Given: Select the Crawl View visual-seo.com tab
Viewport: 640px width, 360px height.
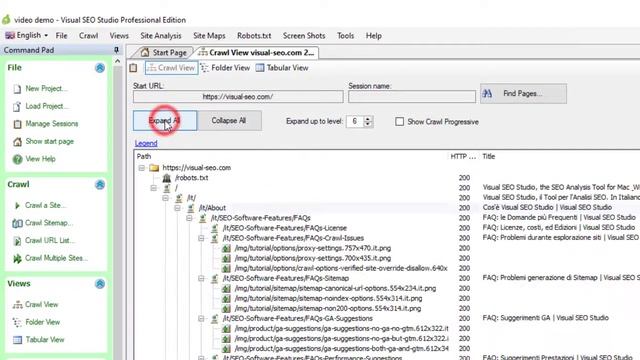Looking at the screenshot, I should click(256, 53).
